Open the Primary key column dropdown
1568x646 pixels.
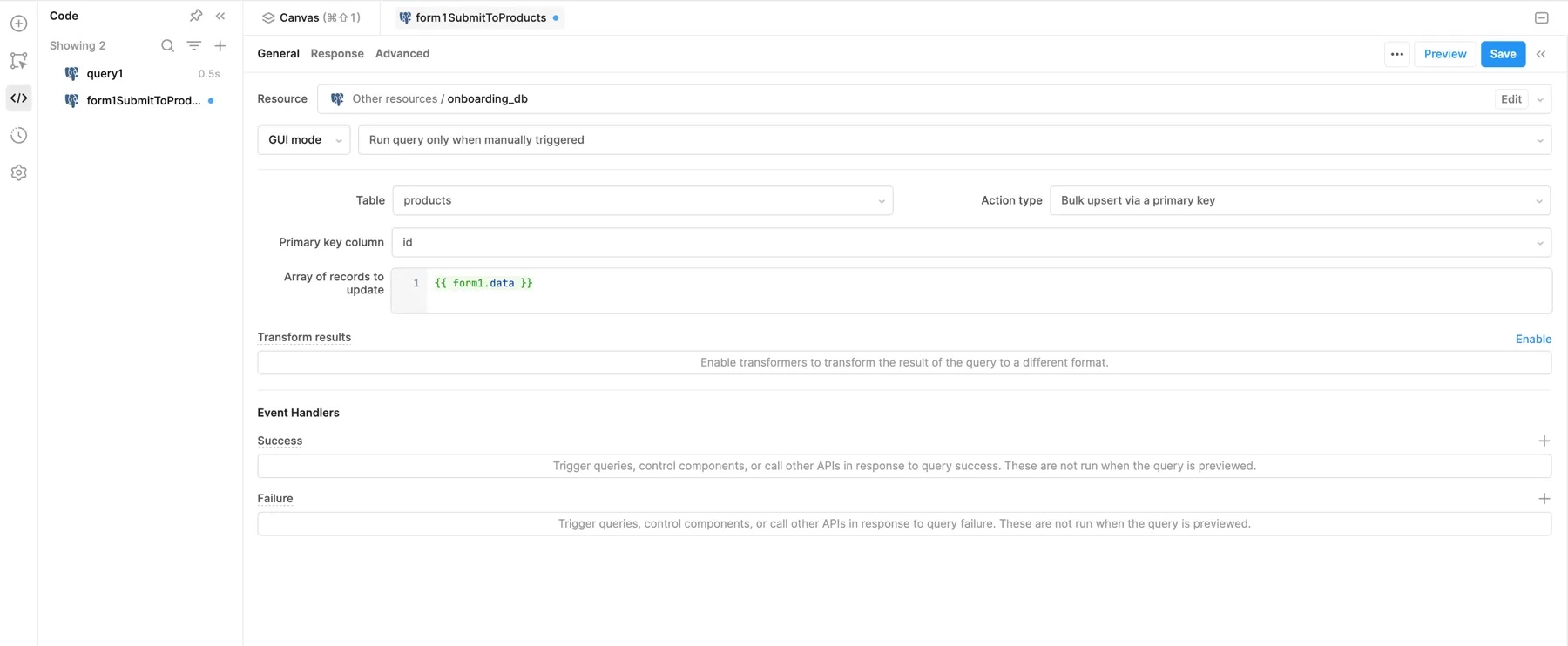pos(971,242)
